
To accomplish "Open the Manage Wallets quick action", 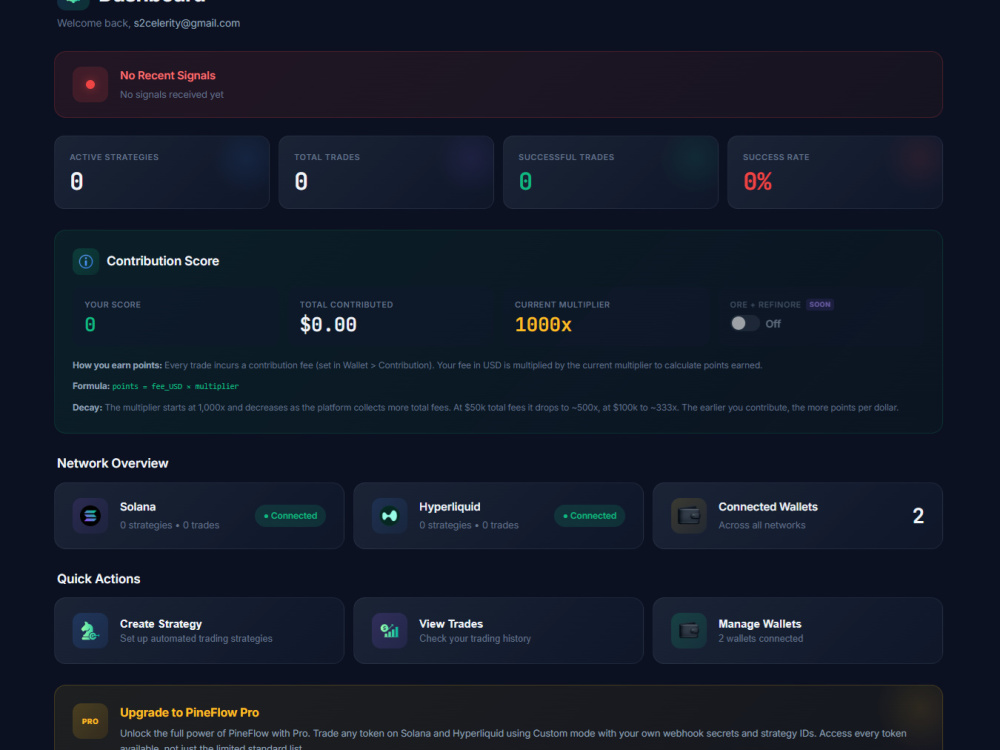I will (797, 631).
